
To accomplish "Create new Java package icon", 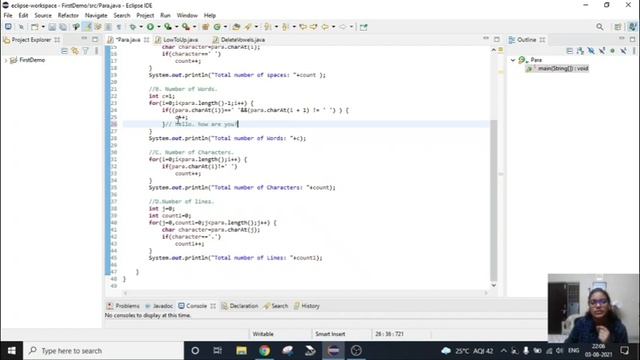I will point(205,27).
